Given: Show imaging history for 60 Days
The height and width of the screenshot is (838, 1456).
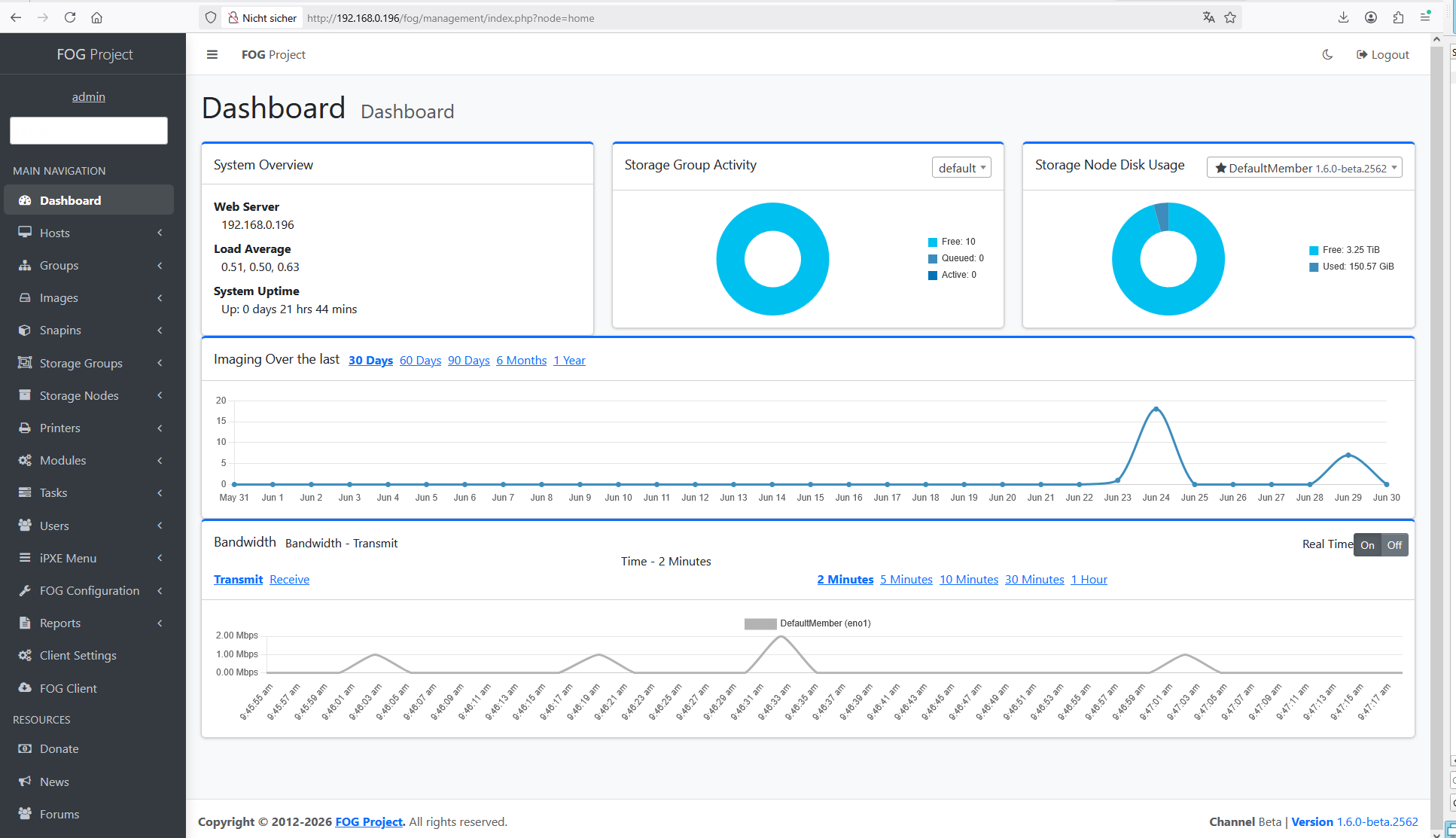Looking at the screenshot, I should coord(420,361).
